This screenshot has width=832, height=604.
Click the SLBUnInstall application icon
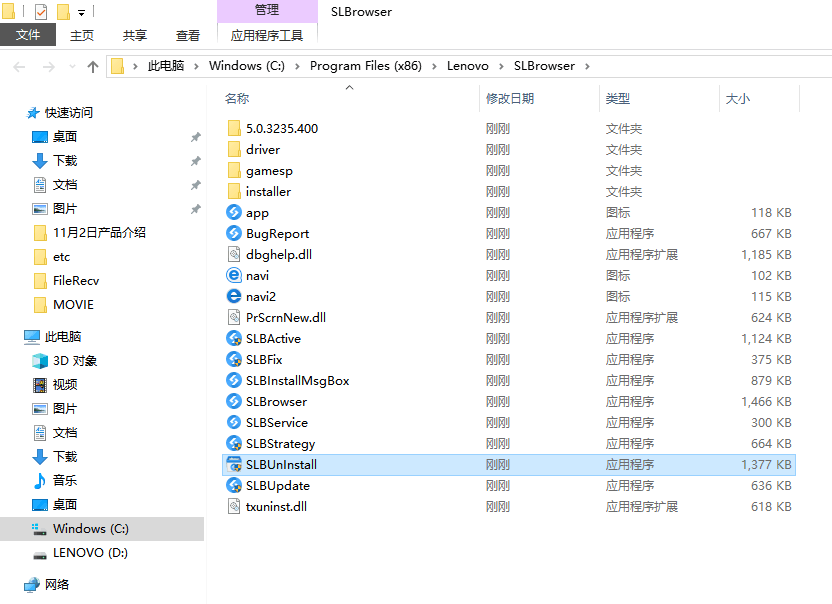(233, 464)
